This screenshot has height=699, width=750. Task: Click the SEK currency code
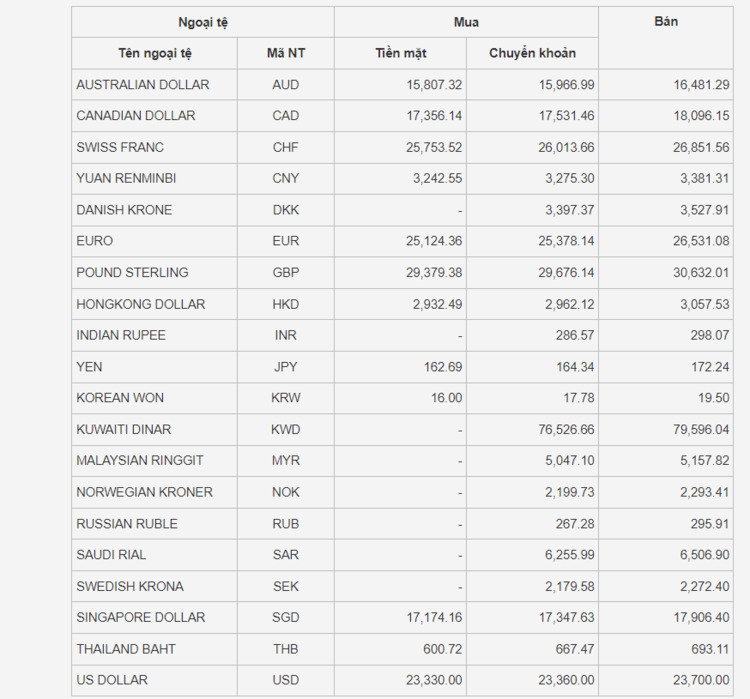point(286,587)
